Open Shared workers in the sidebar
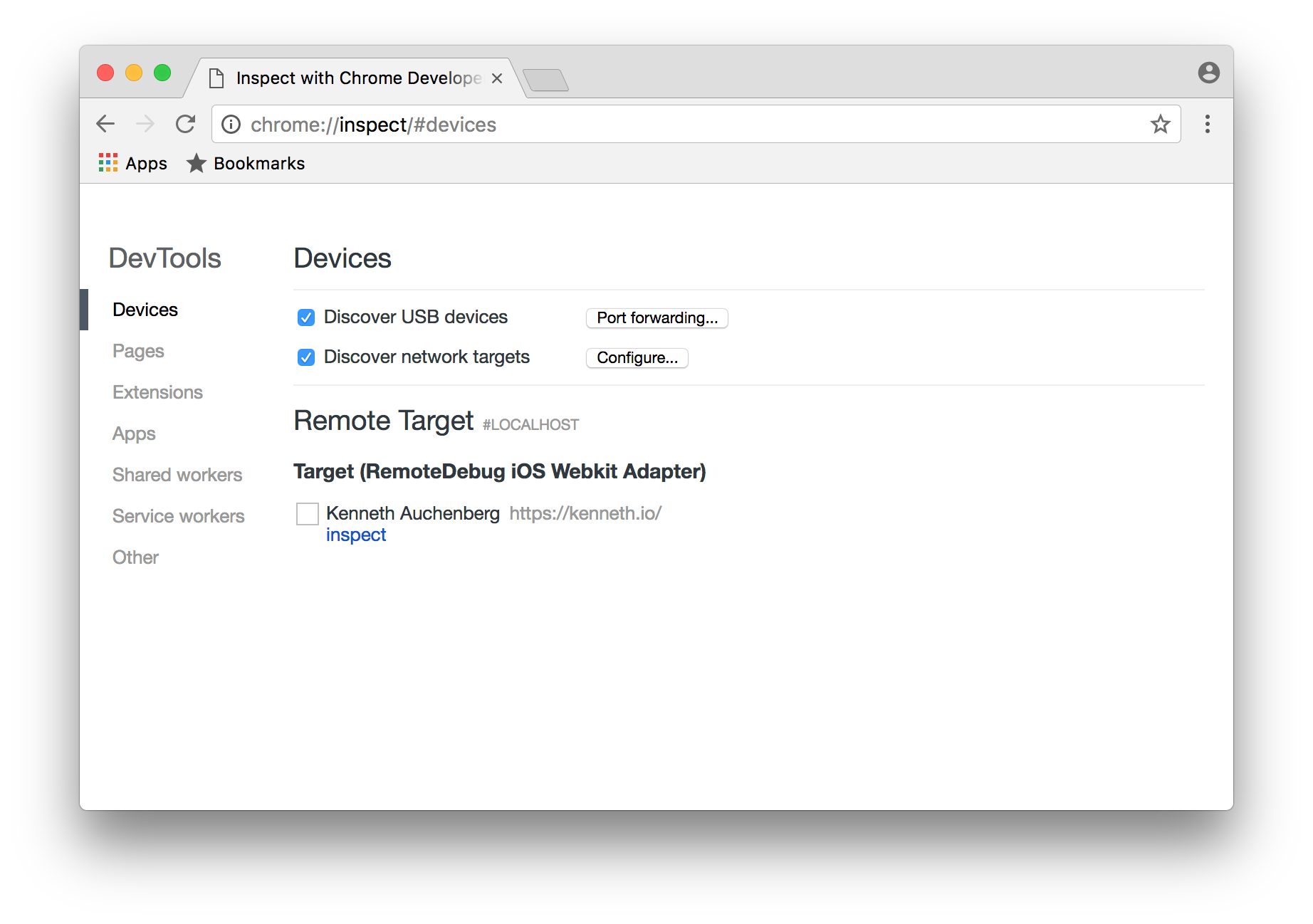This screenshot has height=924, width=1313. 177,475
